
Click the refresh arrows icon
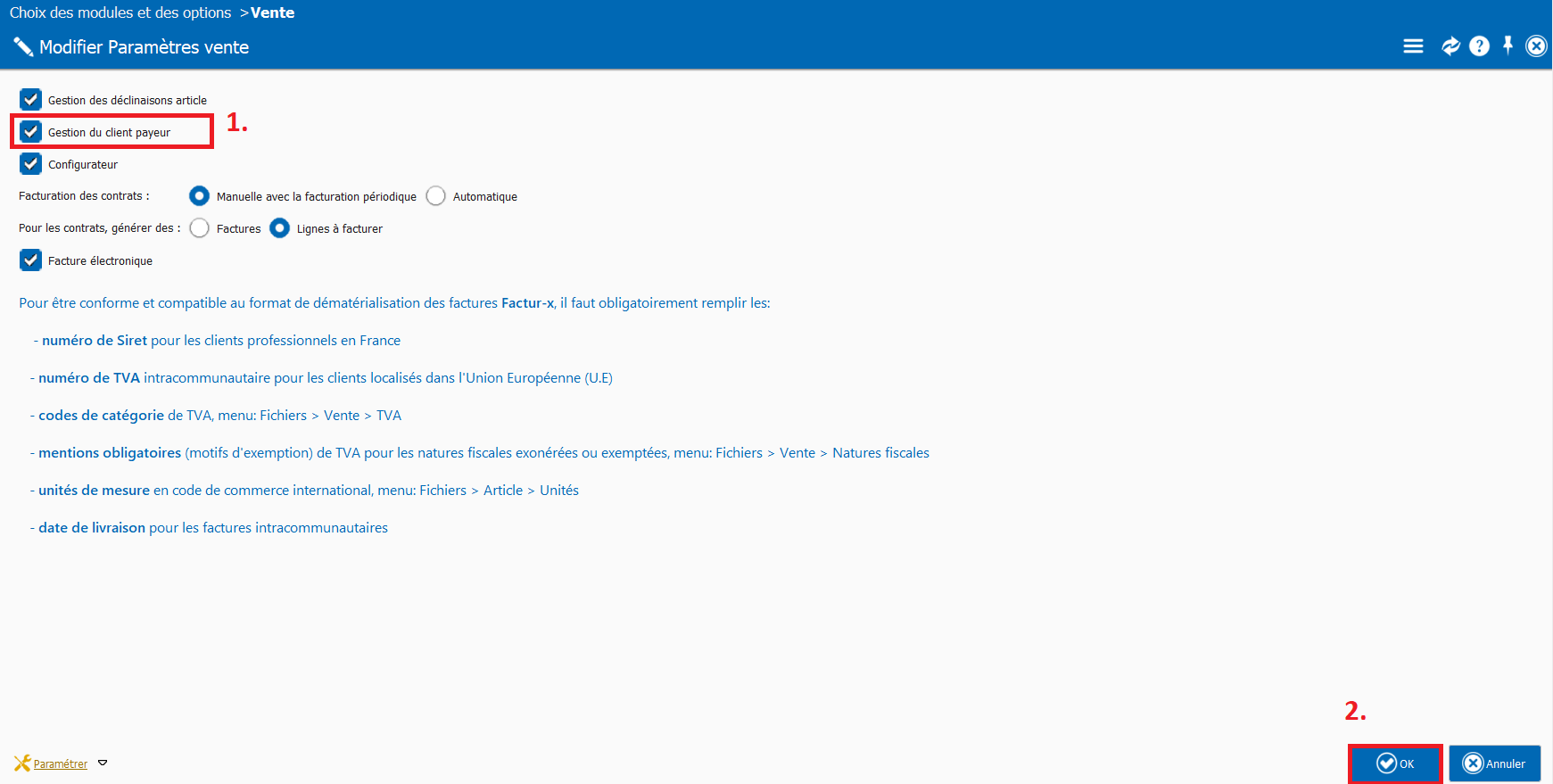click(x=1450, y=46)
